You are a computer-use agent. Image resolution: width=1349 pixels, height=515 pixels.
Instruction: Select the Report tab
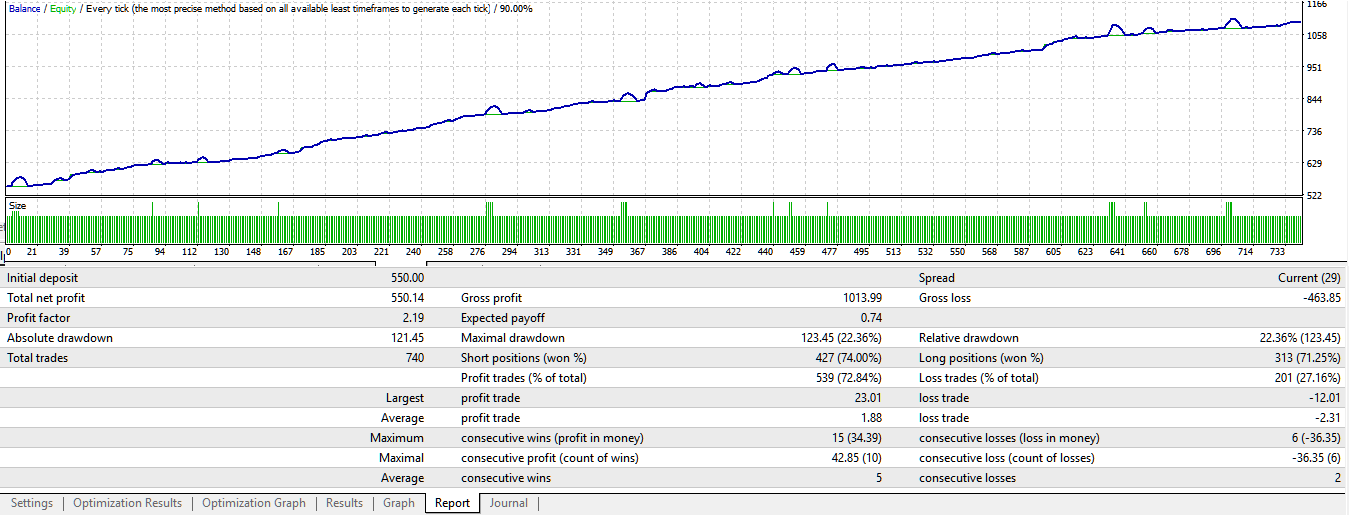452,503
